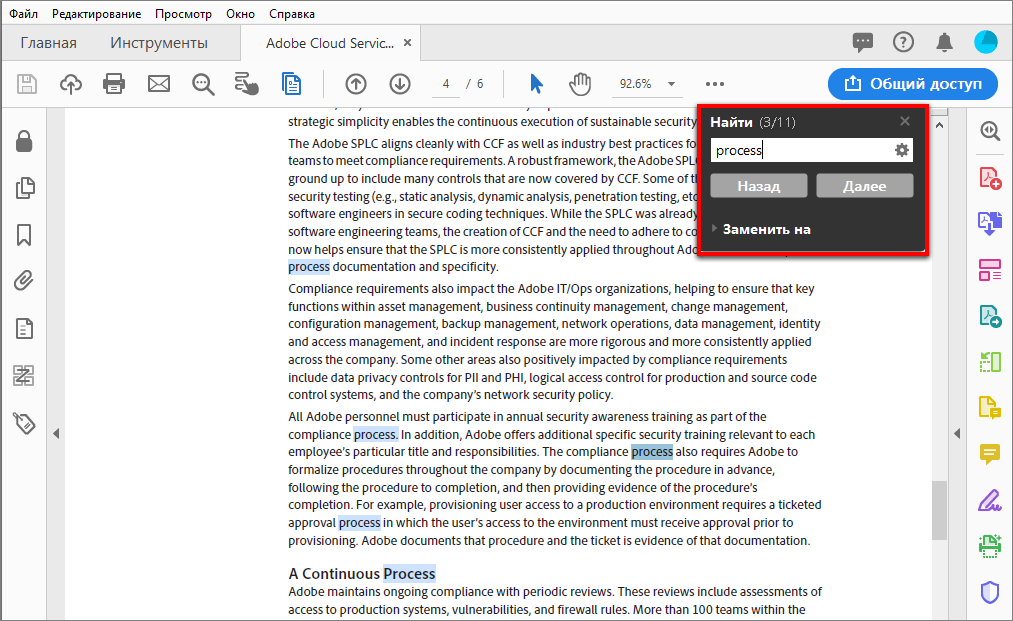The height and width of the screenshot is (621, 1013).
Task: Print the document with the printer icon
Action: [x=114, y=84]
